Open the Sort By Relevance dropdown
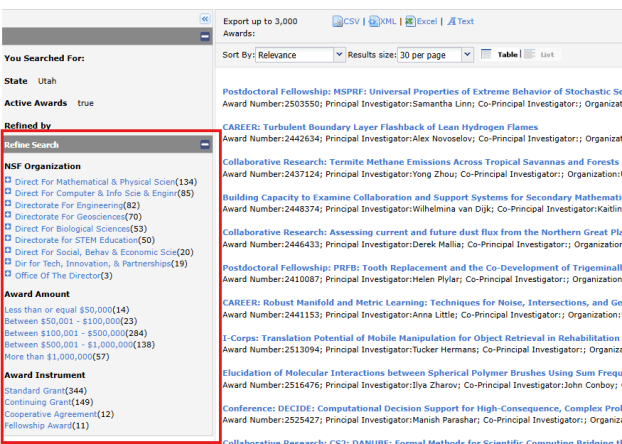The width and height of the screenshot is (622, 444). [x=299, y=55]
